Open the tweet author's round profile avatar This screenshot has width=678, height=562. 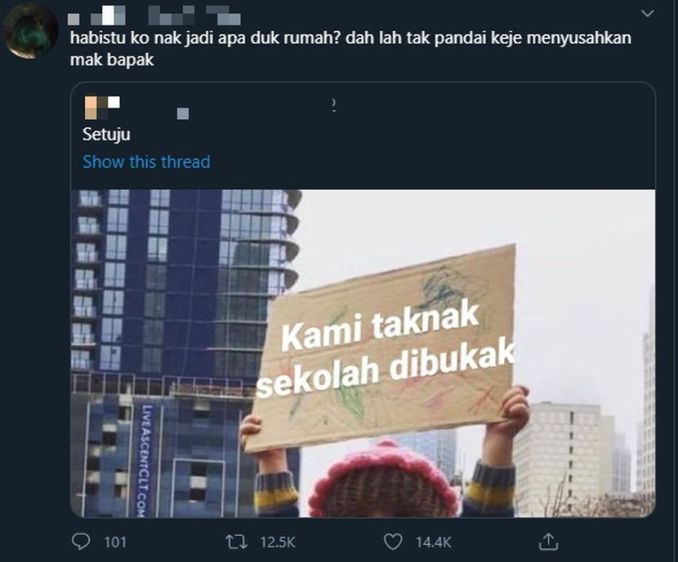click(30, 31)
